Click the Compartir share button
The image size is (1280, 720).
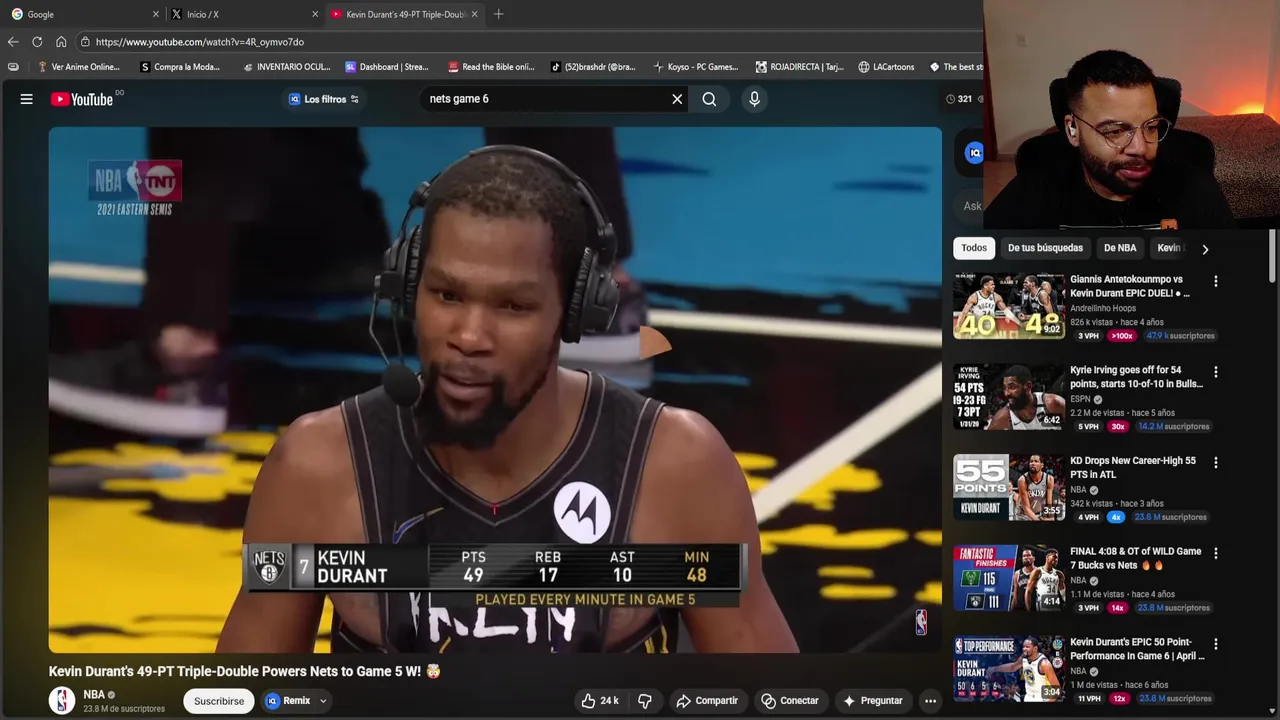(707, 701)
